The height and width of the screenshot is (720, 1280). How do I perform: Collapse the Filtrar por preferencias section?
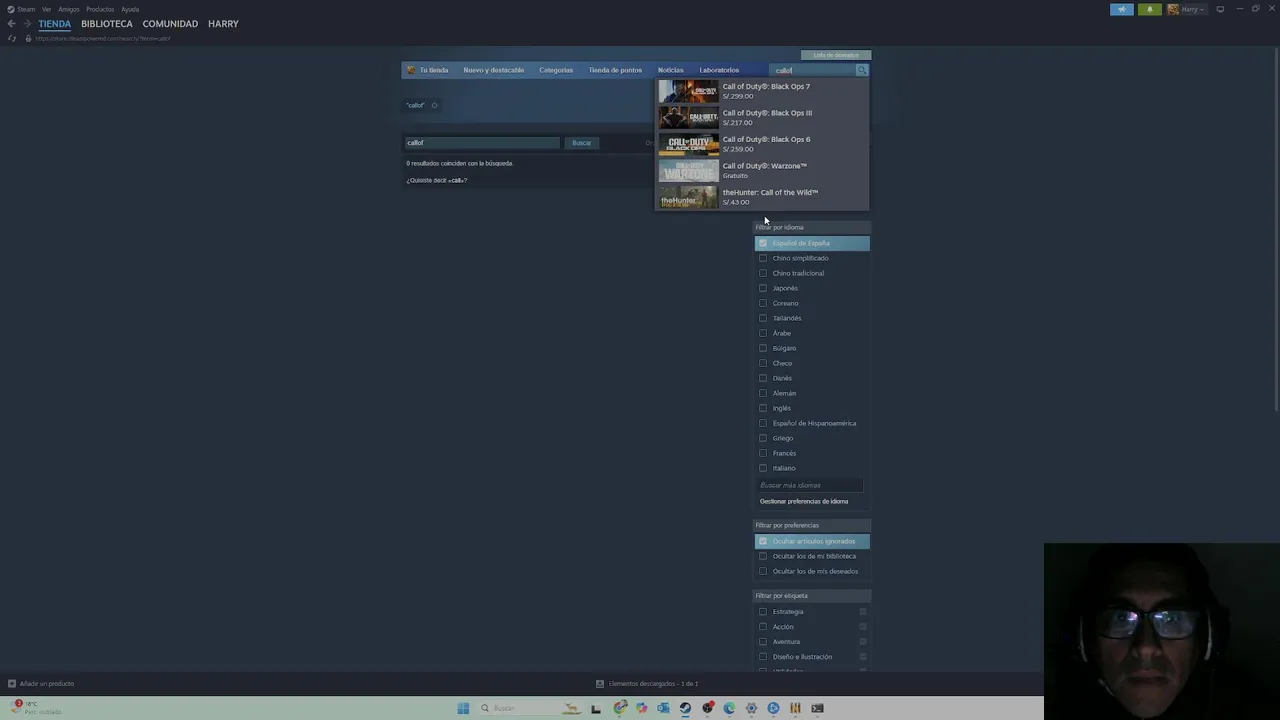pos(812,525)
